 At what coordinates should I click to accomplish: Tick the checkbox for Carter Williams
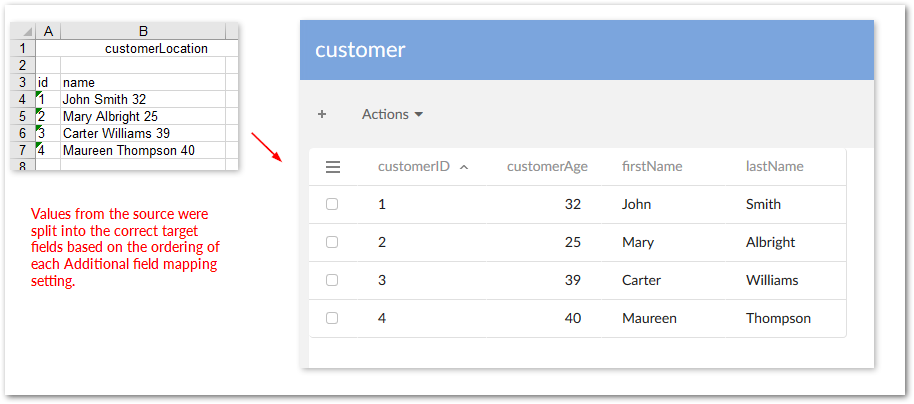332,280
